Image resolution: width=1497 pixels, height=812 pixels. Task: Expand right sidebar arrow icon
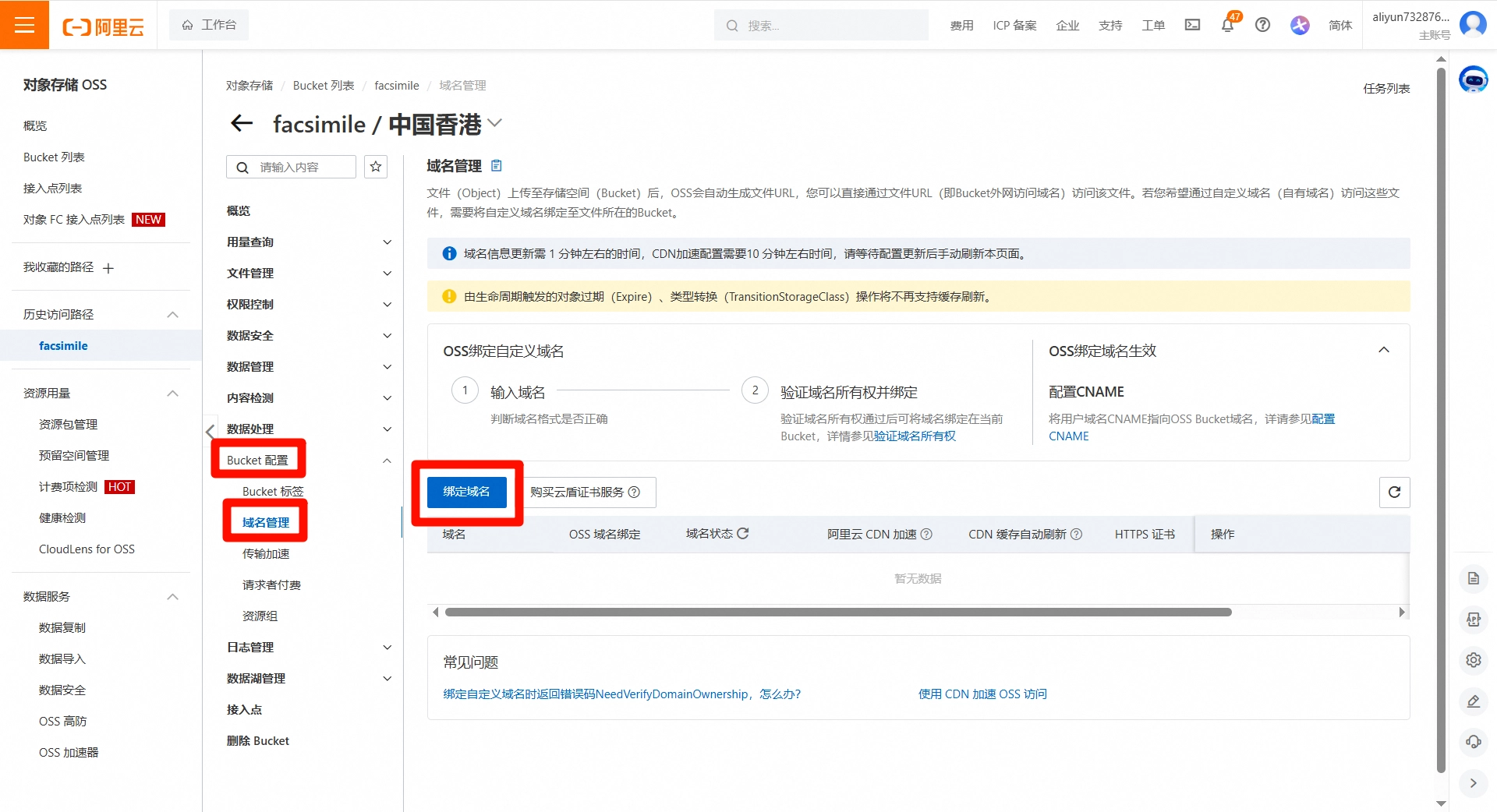click(1473, 783)
